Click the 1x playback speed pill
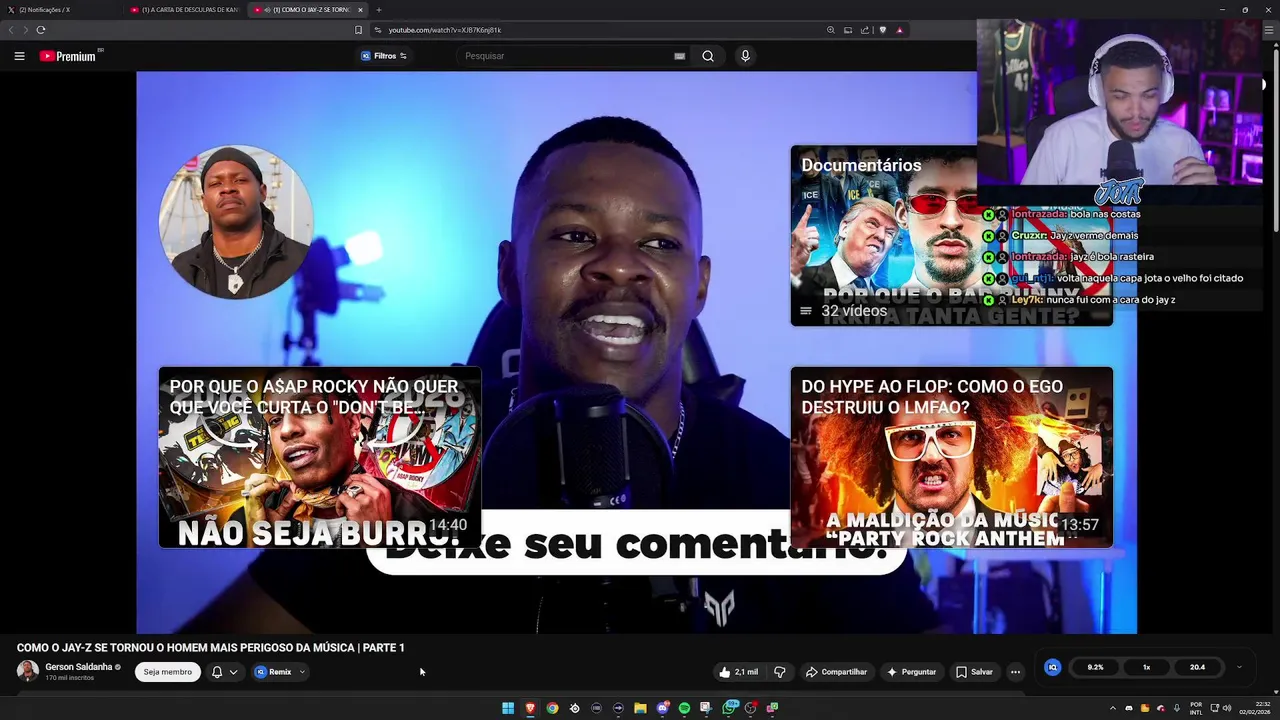Viewport: 1280px width, 720px height. 1147,667
